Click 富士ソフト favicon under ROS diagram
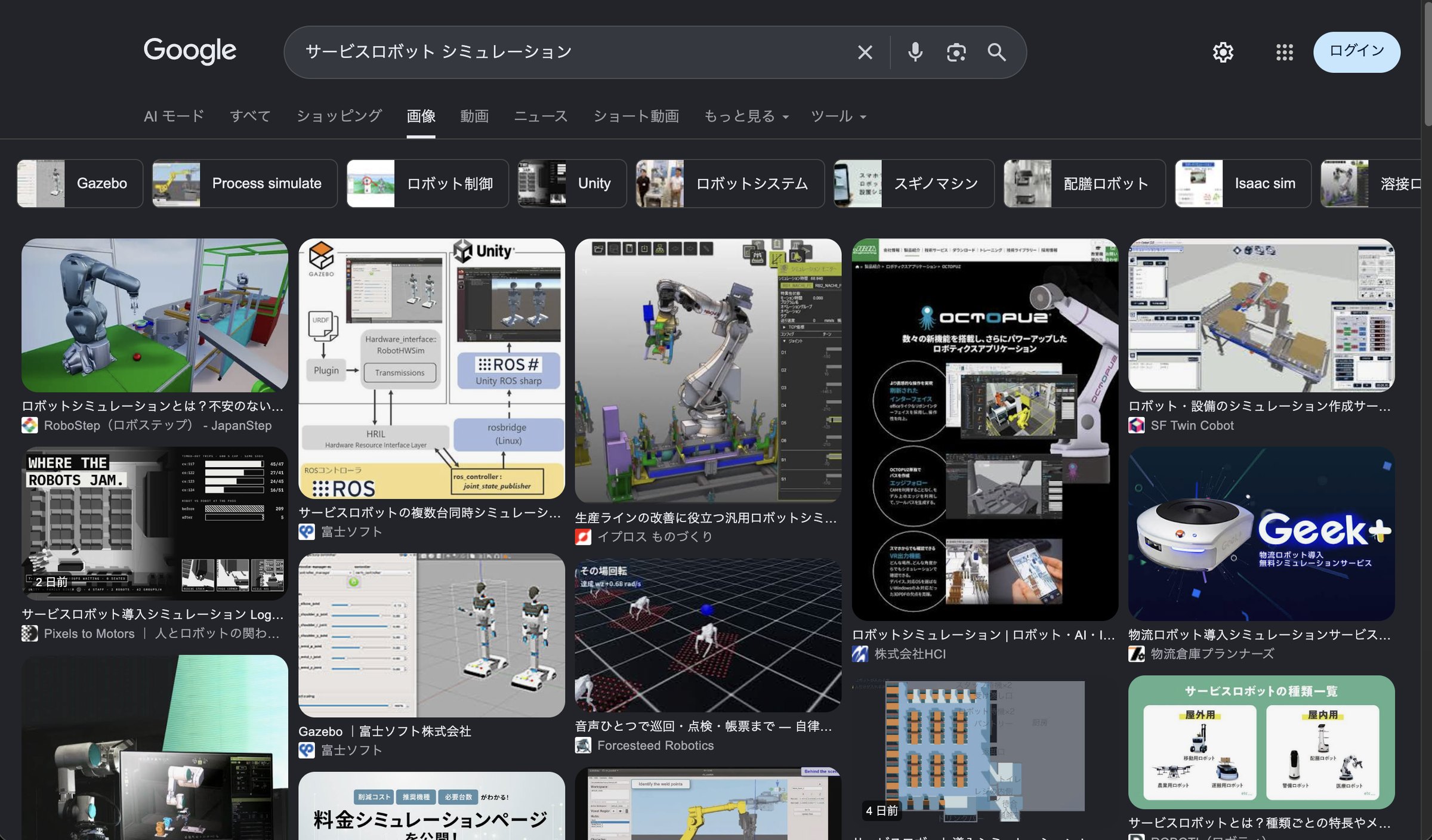Image resolution: width=1432 pixels, height=840 pixels. pos(307,532)
